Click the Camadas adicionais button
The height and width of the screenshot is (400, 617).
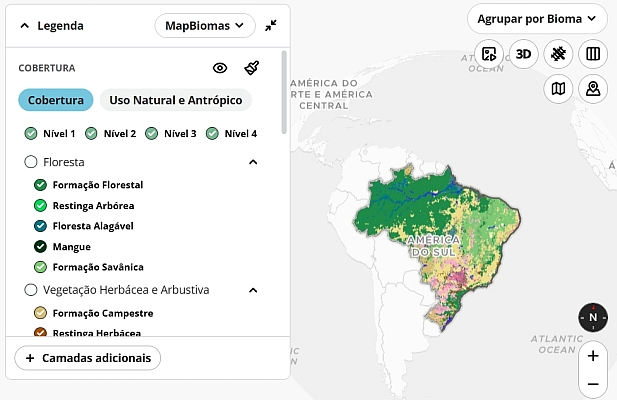[x=88, y=357]
